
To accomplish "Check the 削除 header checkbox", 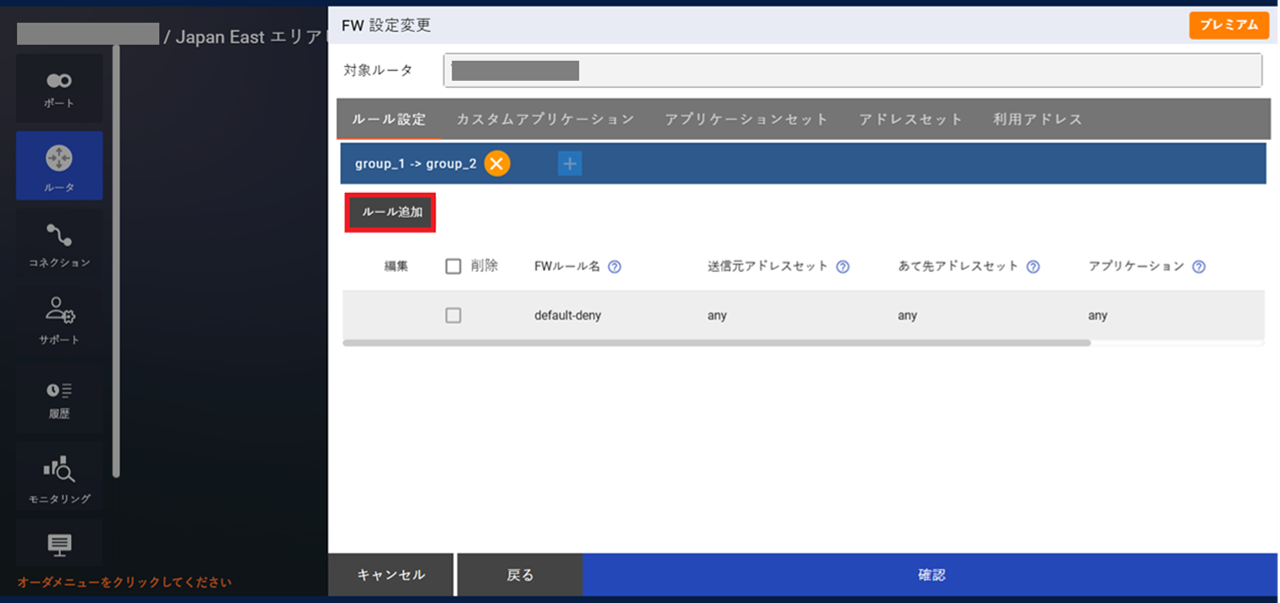I will point(453,267).
